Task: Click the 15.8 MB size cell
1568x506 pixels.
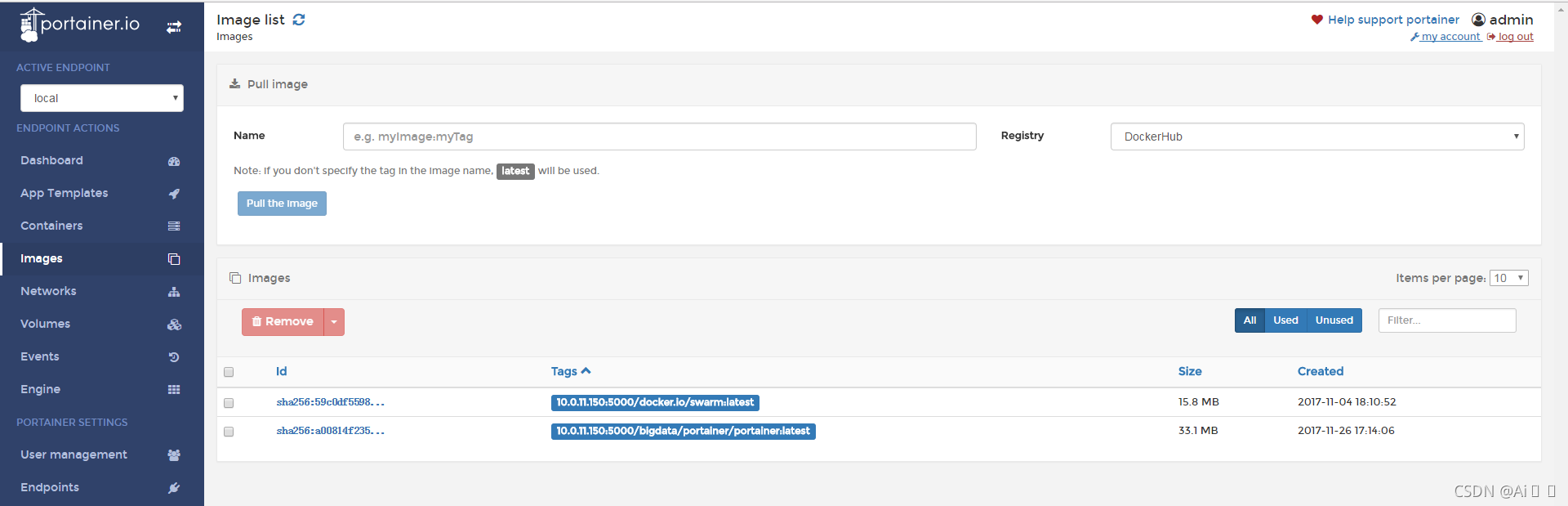Action: tap(1198, 402)
